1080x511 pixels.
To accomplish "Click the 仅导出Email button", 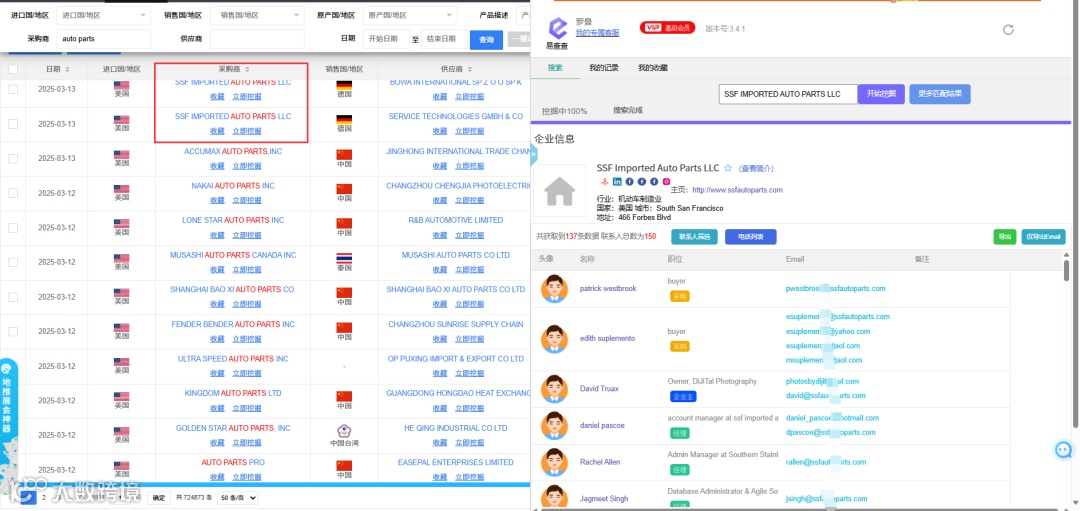I will pyautogui.click(x=1043, y=237).
